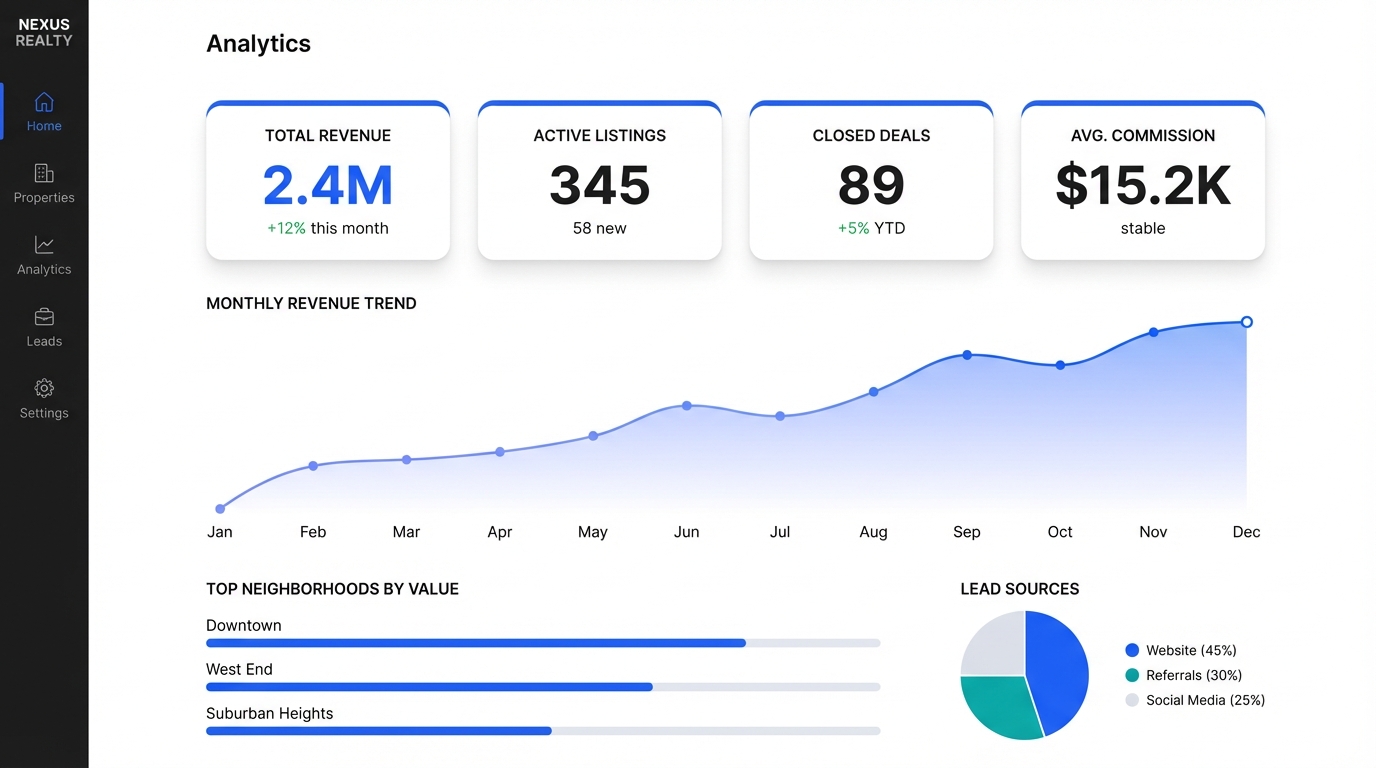Click the blue Website legend color dot
Viewport: 1376px width, 768px height.
click(1130, 650)
